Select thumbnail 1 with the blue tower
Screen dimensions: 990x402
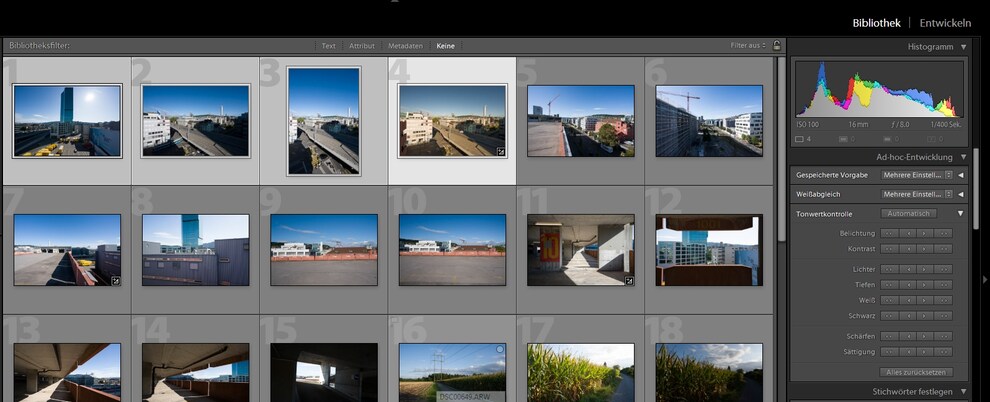(67, 121)
